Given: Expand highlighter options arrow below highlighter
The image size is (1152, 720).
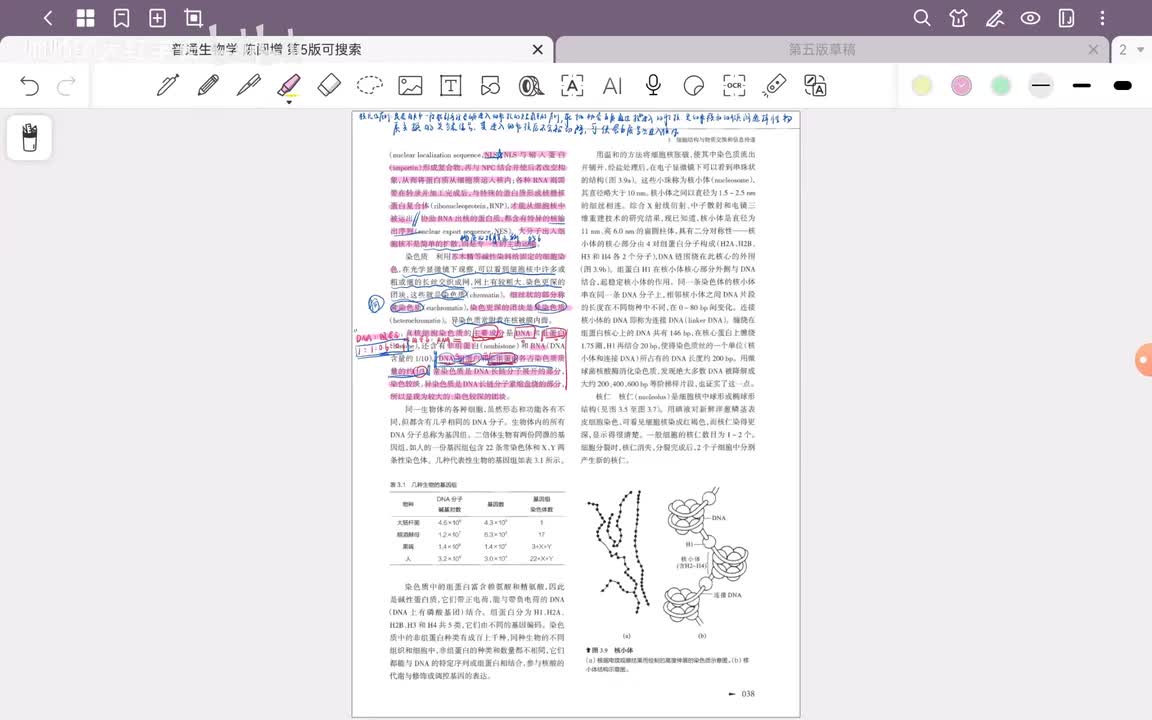Looking at the screenshot, I should [289, 102].
